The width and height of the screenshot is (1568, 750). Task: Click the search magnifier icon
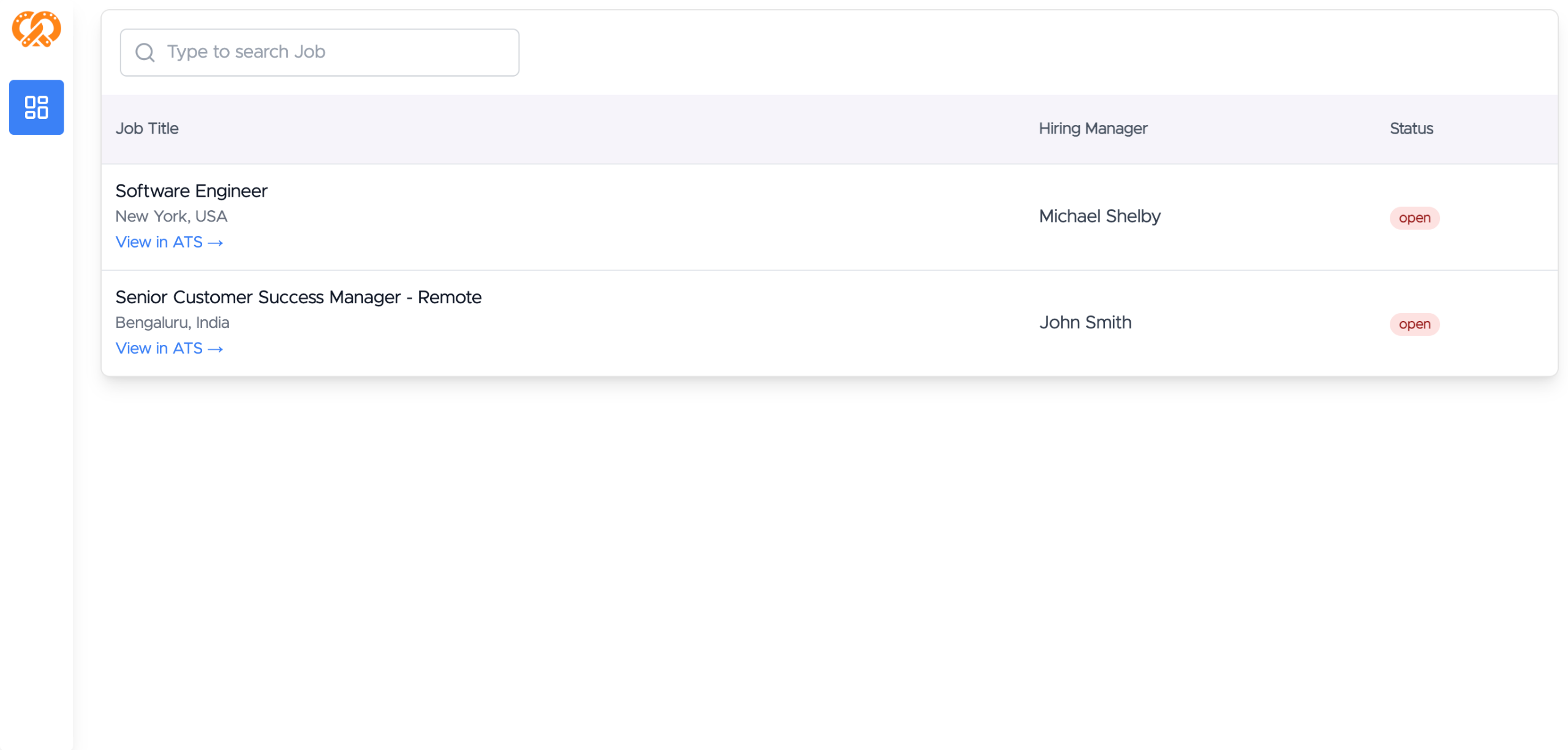click(x=145, y=53)
